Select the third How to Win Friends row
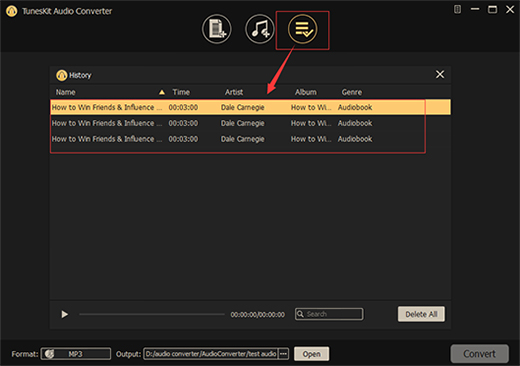Screen dimensions: 520x366 pos(250,139)
